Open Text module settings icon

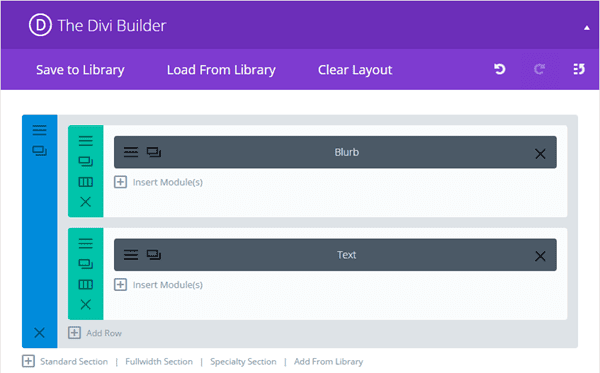coord(131,255)
